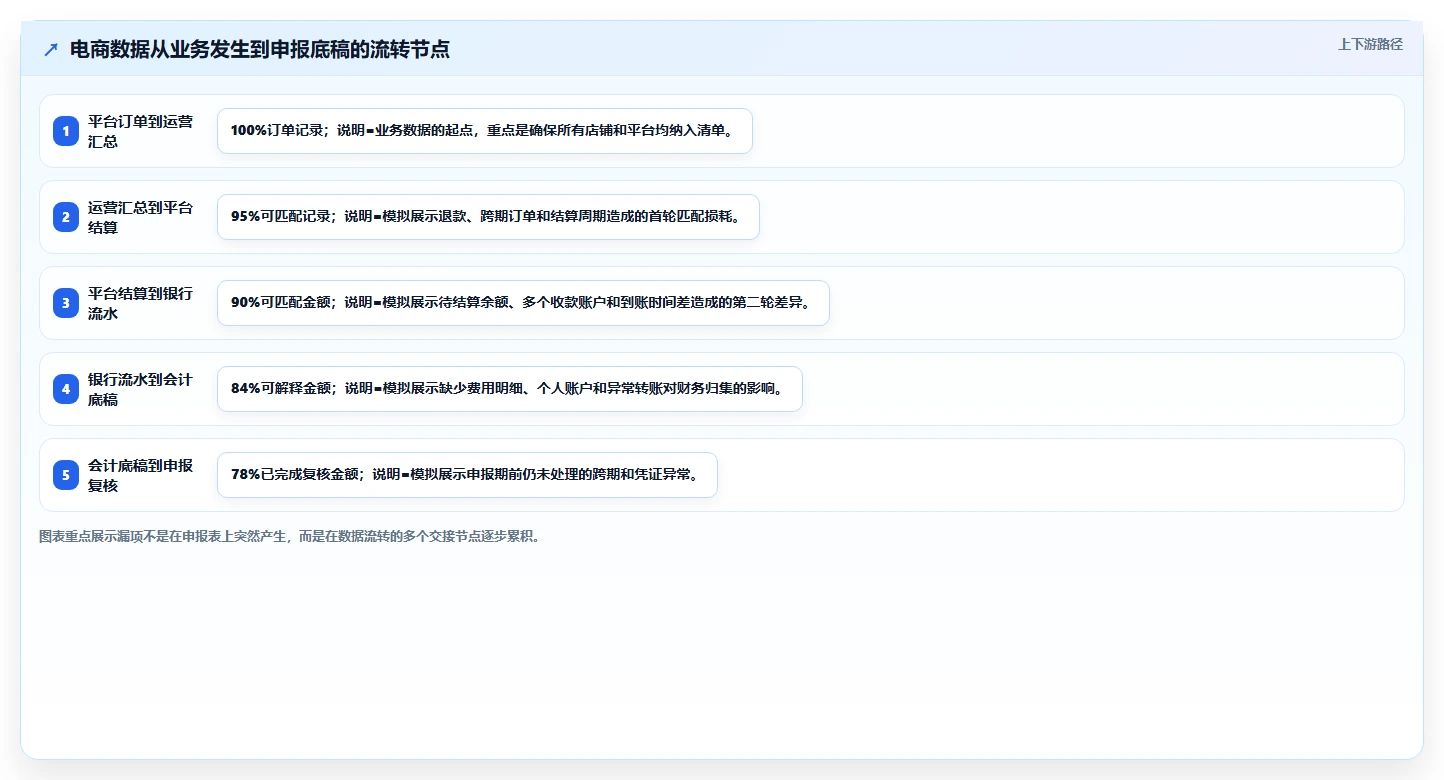1444x780 pixels.
Task: Click the 运营汇总到平台结算 step label
Action: tap(141, 217)
